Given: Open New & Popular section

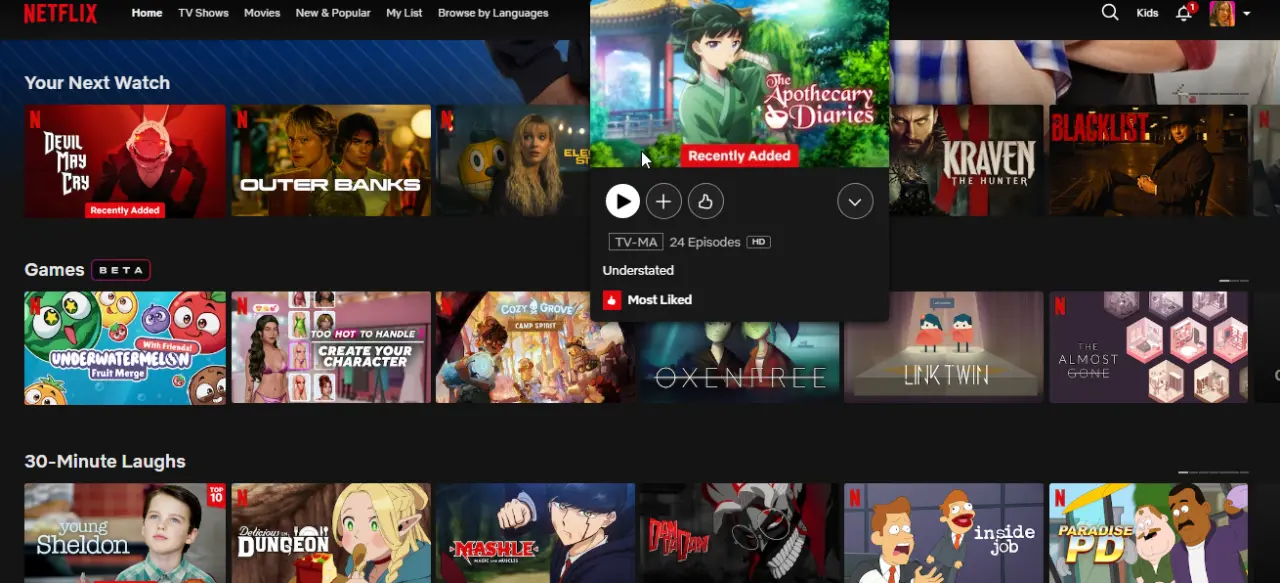Looking at the screenshot, I should pos(333,13).
